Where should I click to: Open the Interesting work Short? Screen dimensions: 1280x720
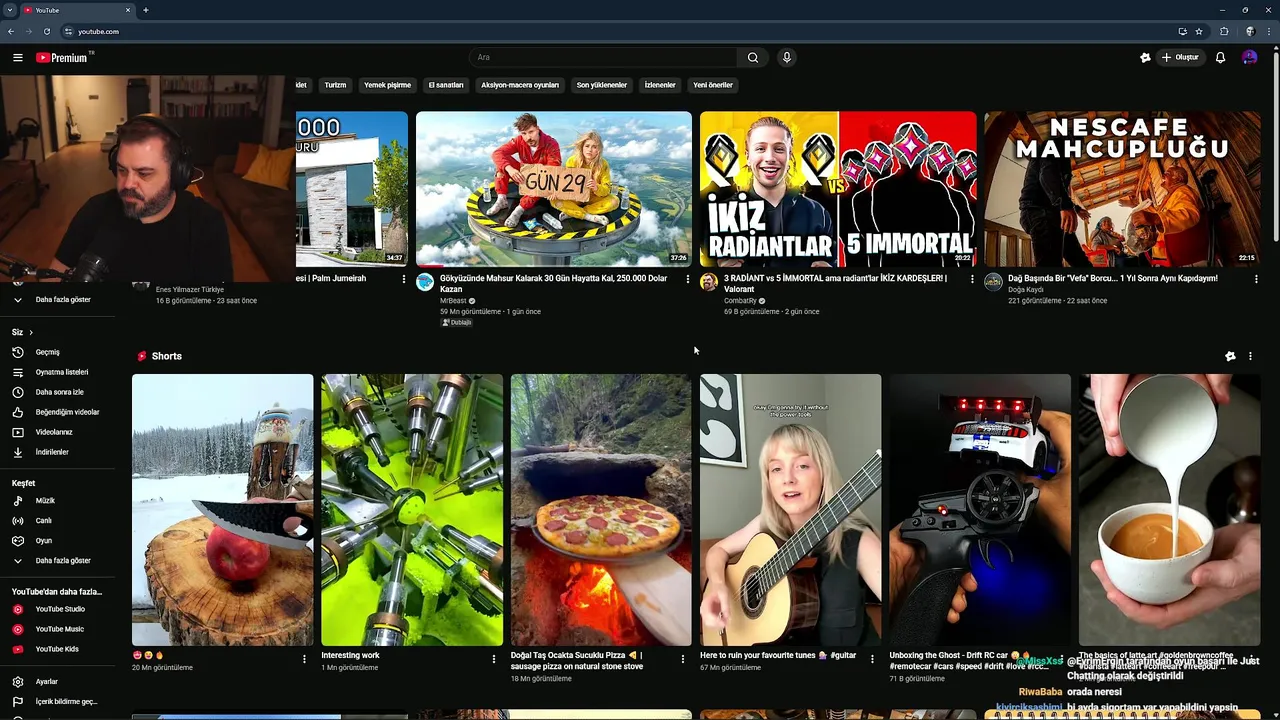click(412, 510)
